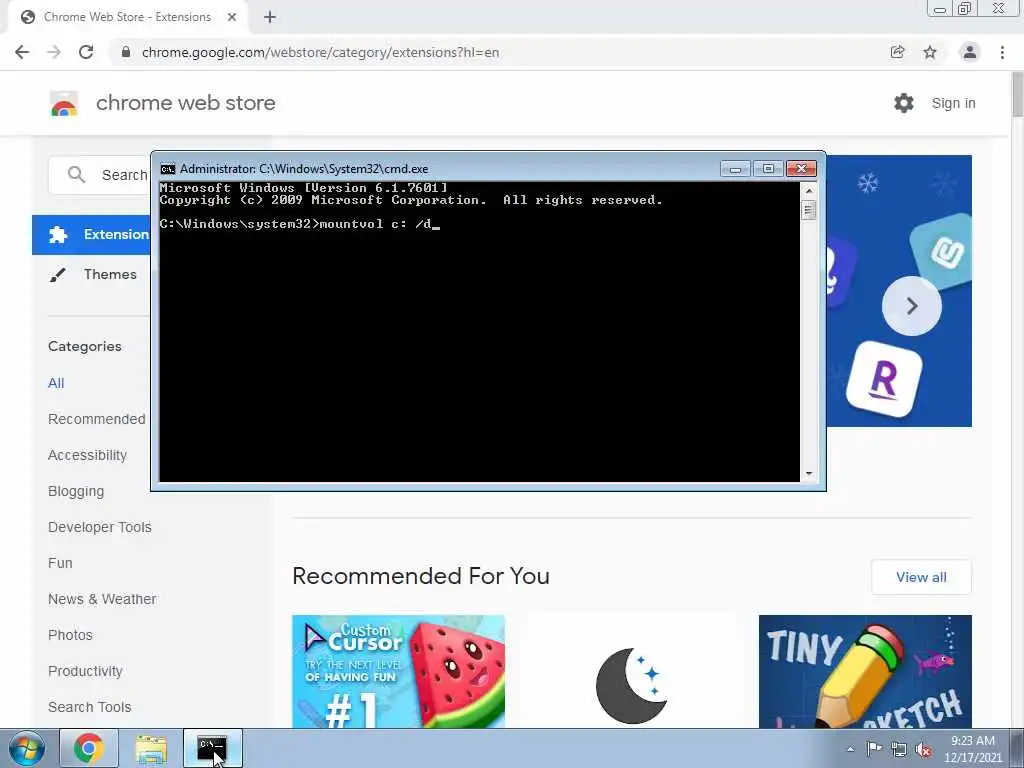Click cmd scrollbar up arrow
1024x768 pixels.
tap(809, 191)
